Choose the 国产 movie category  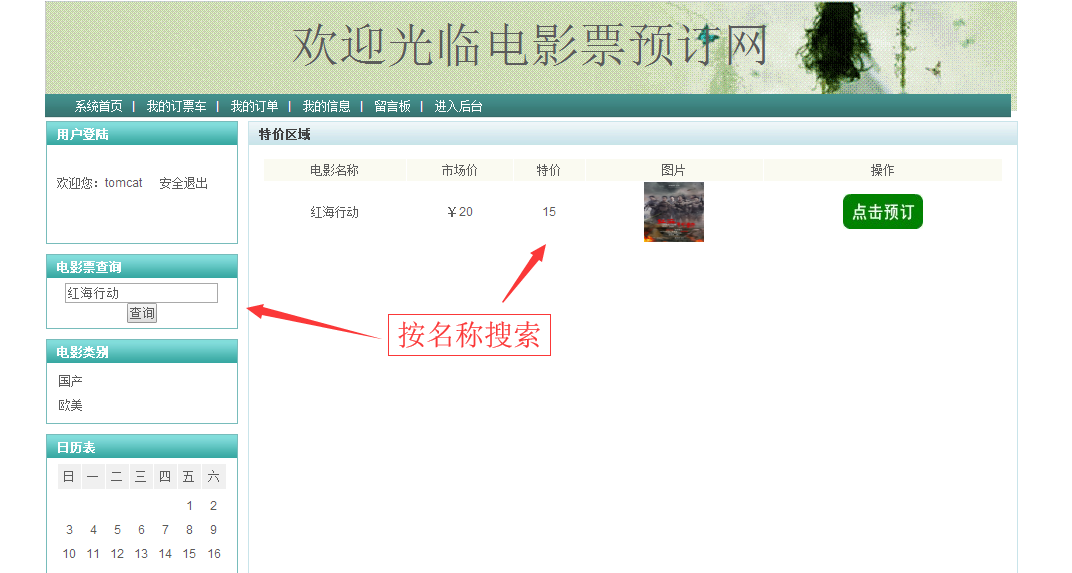point(70,381)
